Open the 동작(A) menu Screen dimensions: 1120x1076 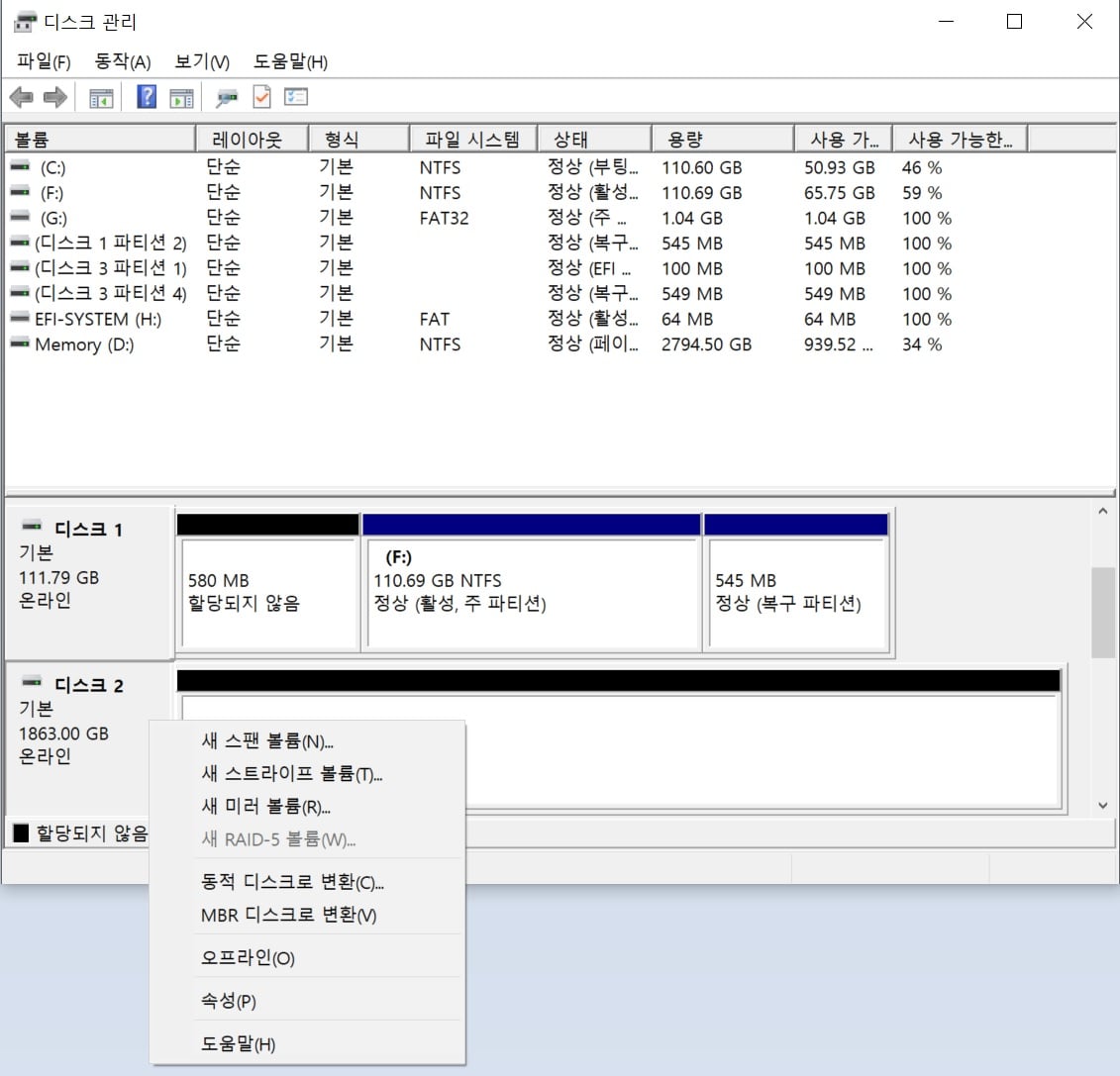(x=123, y=62)
